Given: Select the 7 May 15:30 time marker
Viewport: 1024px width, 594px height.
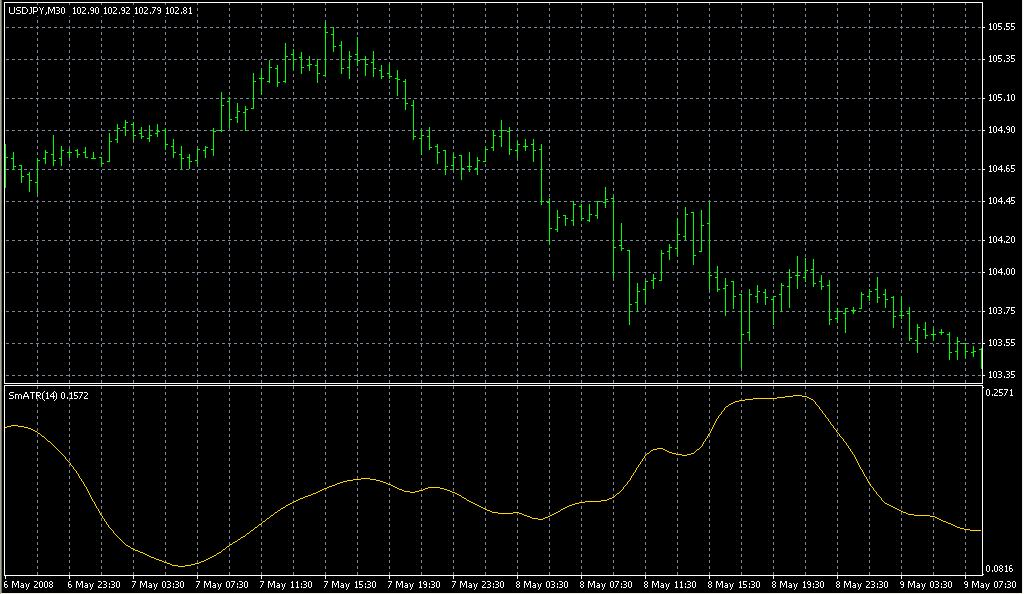Looking at the screenshot, I should [x=352, y=584].
